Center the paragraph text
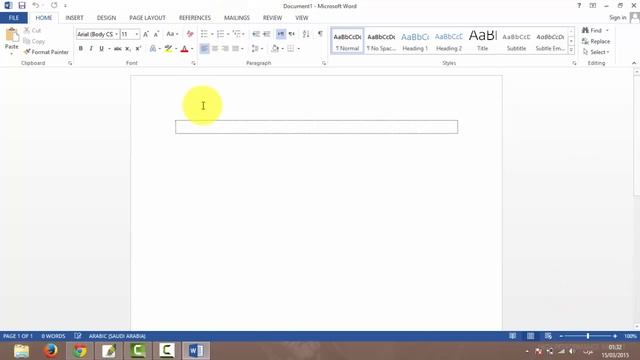 coord(215,49)
